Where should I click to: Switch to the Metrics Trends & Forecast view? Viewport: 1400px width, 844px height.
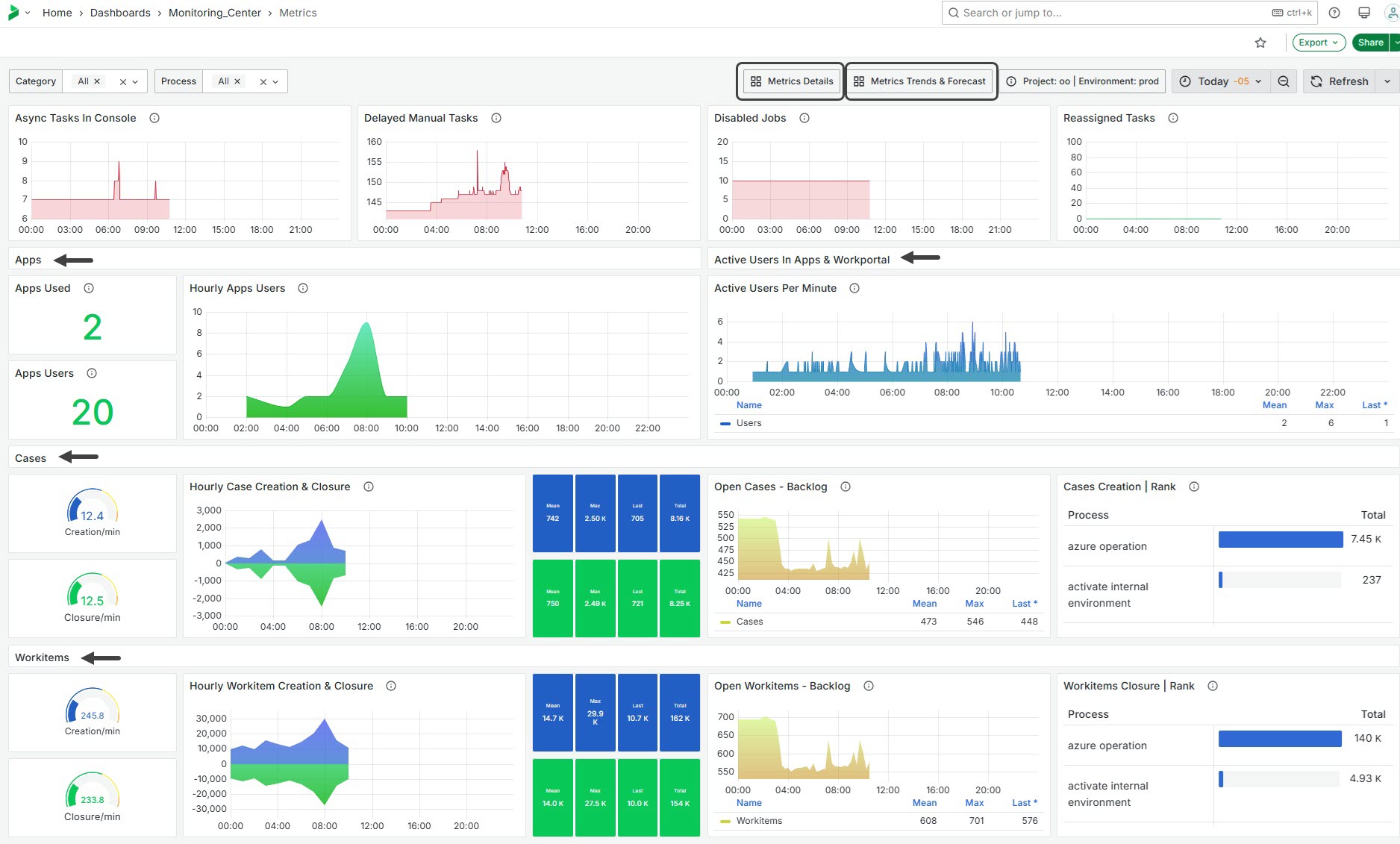tap(921, 81)
